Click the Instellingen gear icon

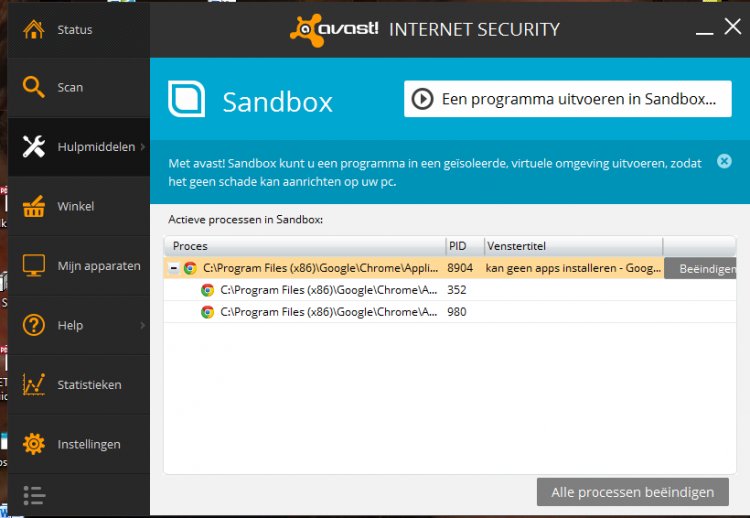(x=33, y=444)
